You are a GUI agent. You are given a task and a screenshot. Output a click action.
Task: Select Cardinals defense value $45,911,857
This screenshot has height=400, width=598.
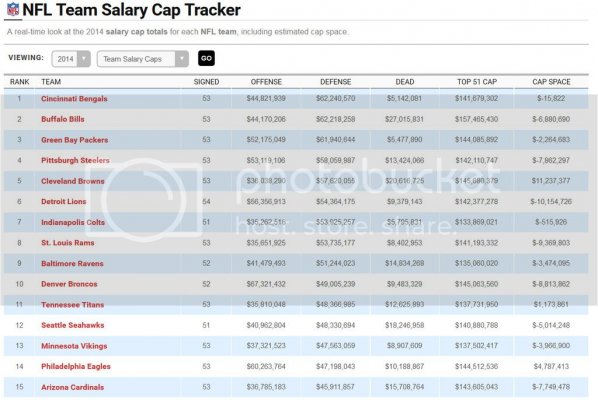click(x=335, y=387)
